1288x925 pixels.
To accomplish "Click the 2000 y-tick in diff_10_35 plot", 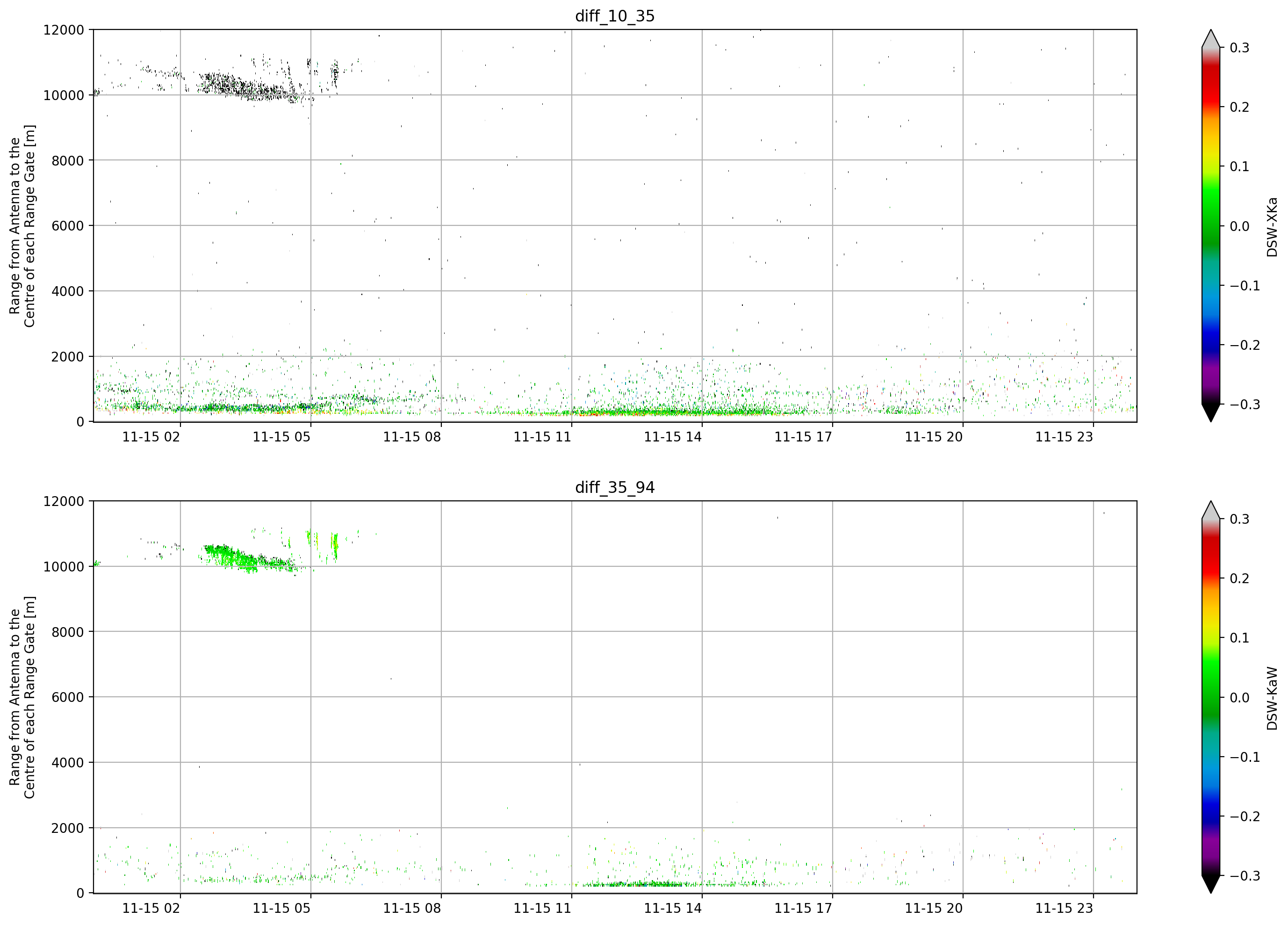I will tap(68, 357).
